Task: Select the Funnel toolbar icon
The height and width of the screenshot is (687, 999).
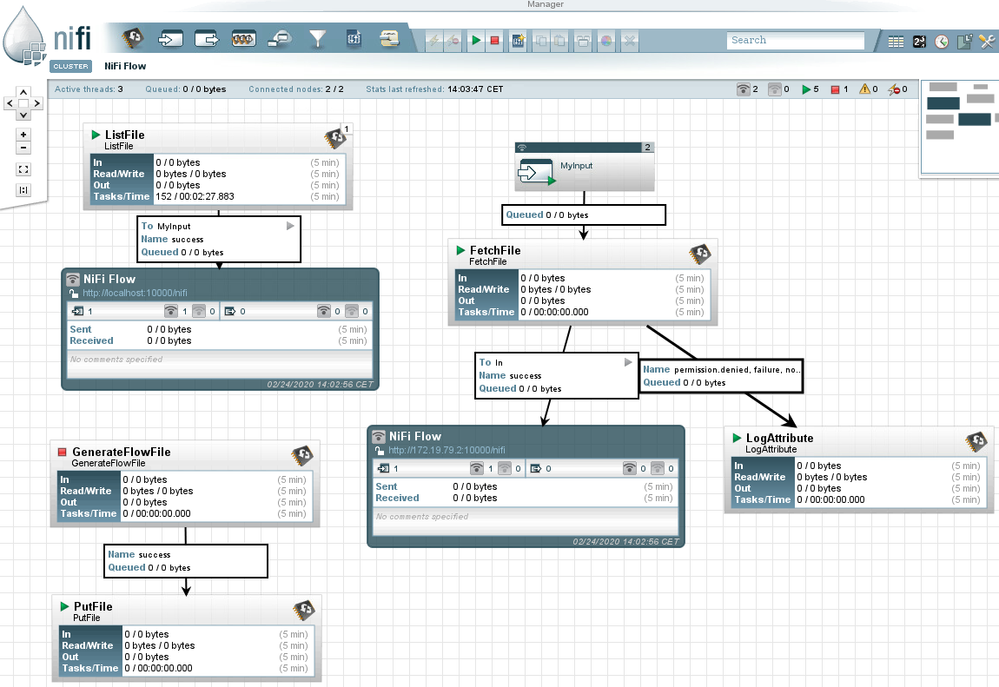Action: pos(317,40)
